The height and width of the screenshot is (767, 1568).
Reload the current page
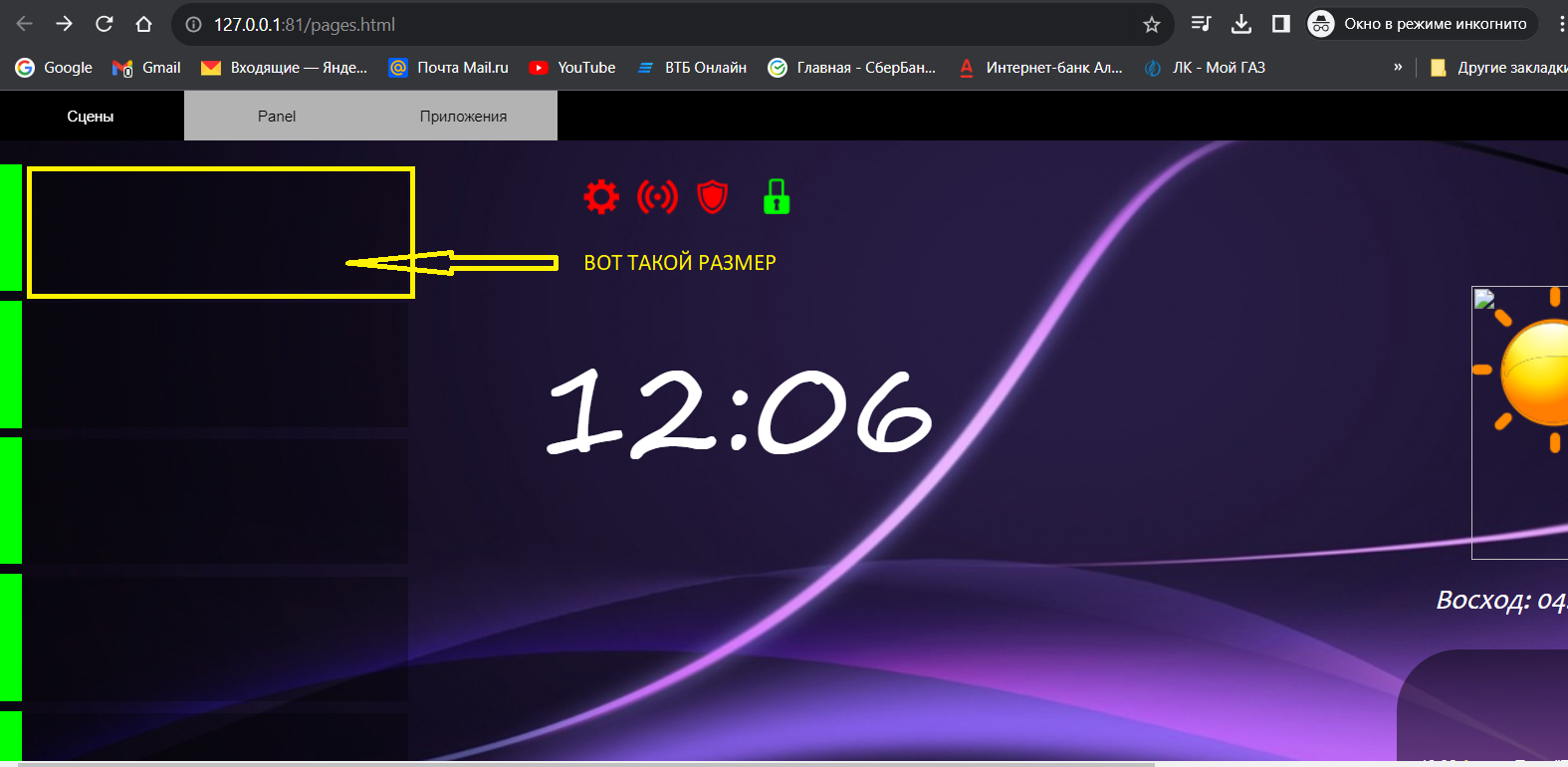click(104, 24)
